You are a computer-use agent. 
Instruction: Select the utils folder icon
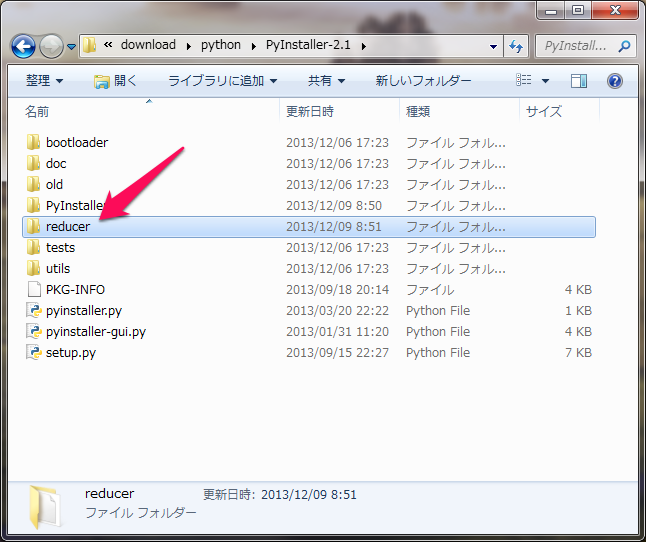click(x=33, y=268)
